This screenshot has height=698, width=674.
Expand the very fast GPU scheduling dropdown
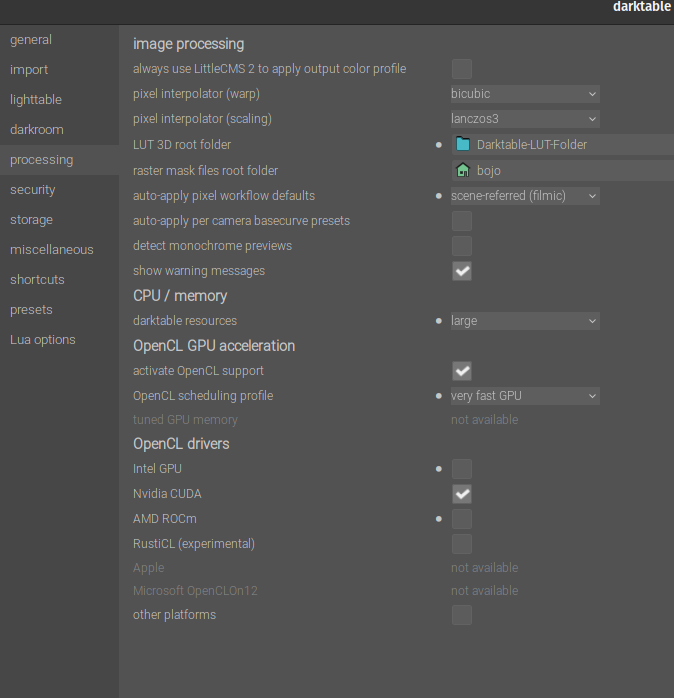point(525,396)
